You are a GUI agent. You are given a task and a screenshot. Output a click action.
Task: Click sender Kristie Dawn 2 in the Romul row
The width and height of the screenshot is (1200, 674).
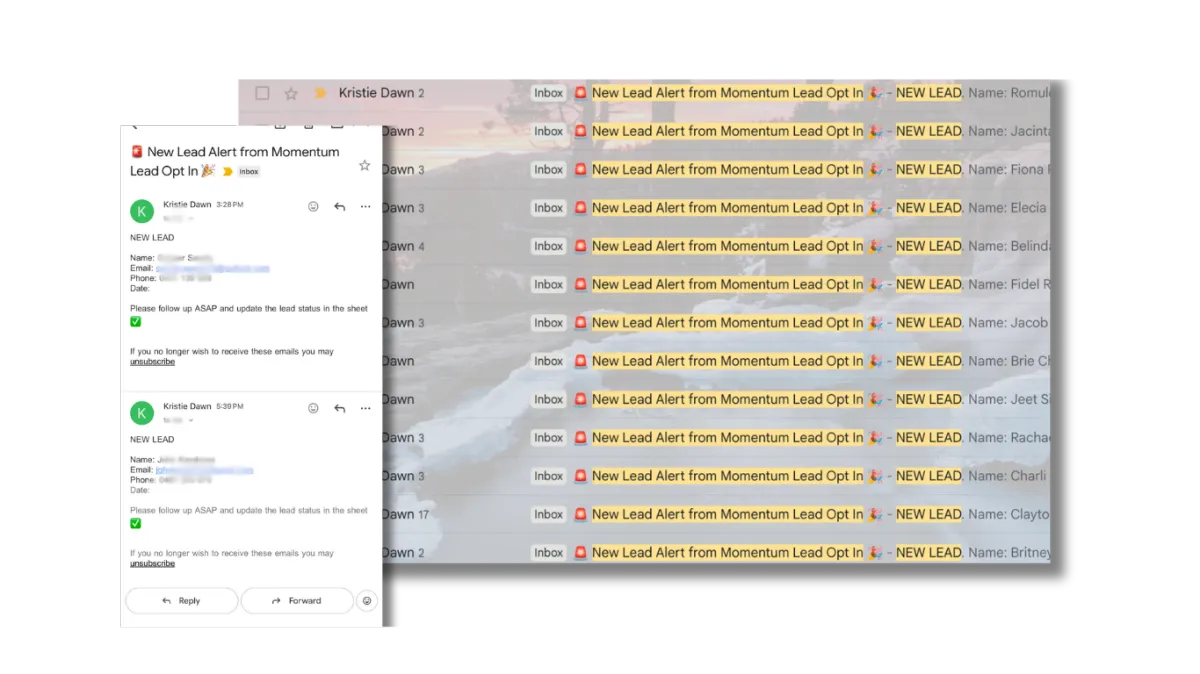click(x=381, y=93)
